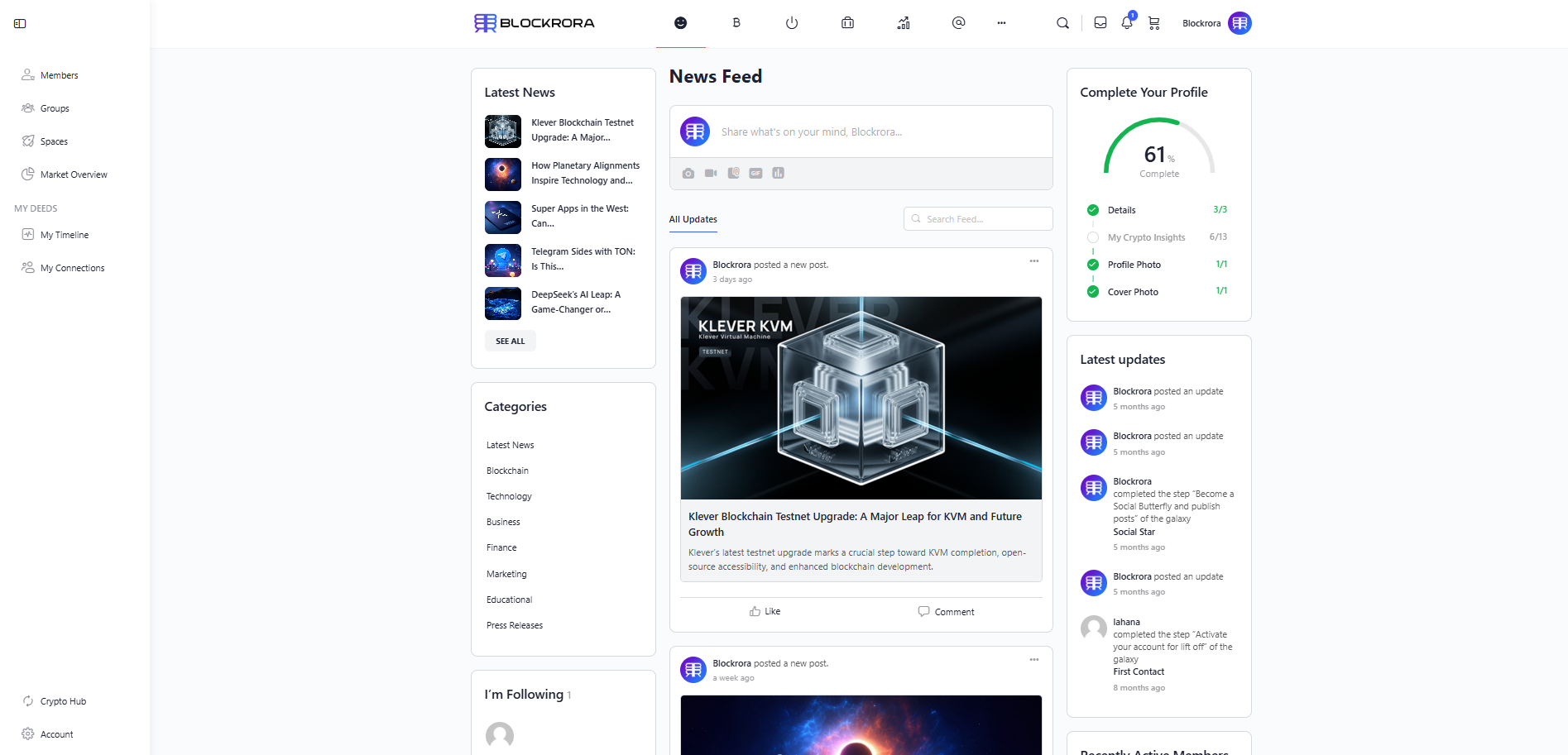Open DeepSeek's AI Leap article
The height and width of the screenshot is (755, 1568).
click(576, 302)
